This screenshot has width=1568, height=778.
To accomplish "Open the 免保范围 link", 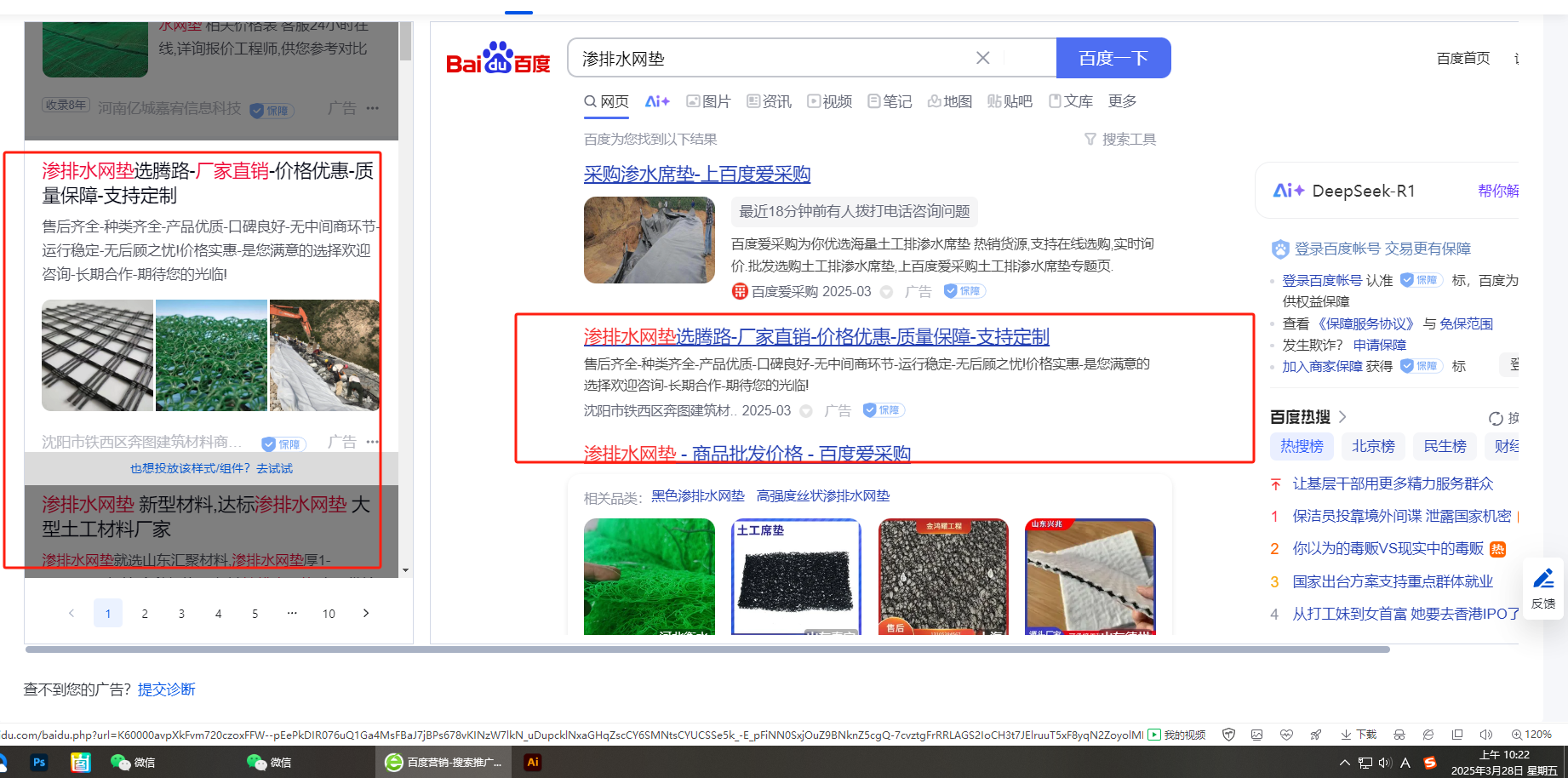I will (1467, 323).
